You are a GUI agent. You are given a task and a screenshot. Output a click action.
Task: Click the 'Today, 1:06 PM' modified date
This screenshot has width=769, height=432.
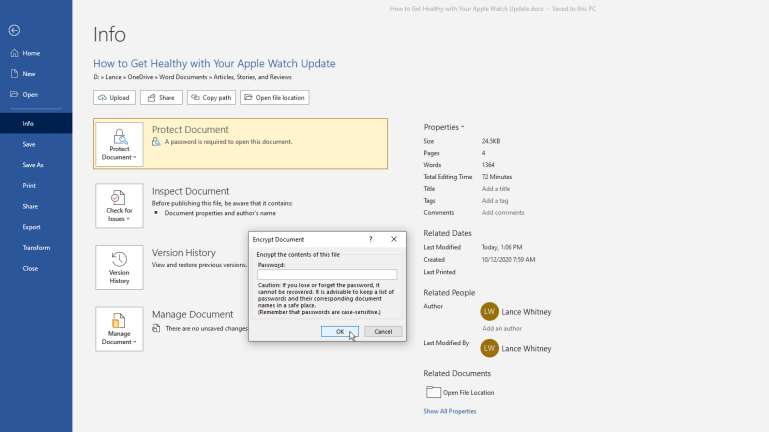tap(502, 248)
